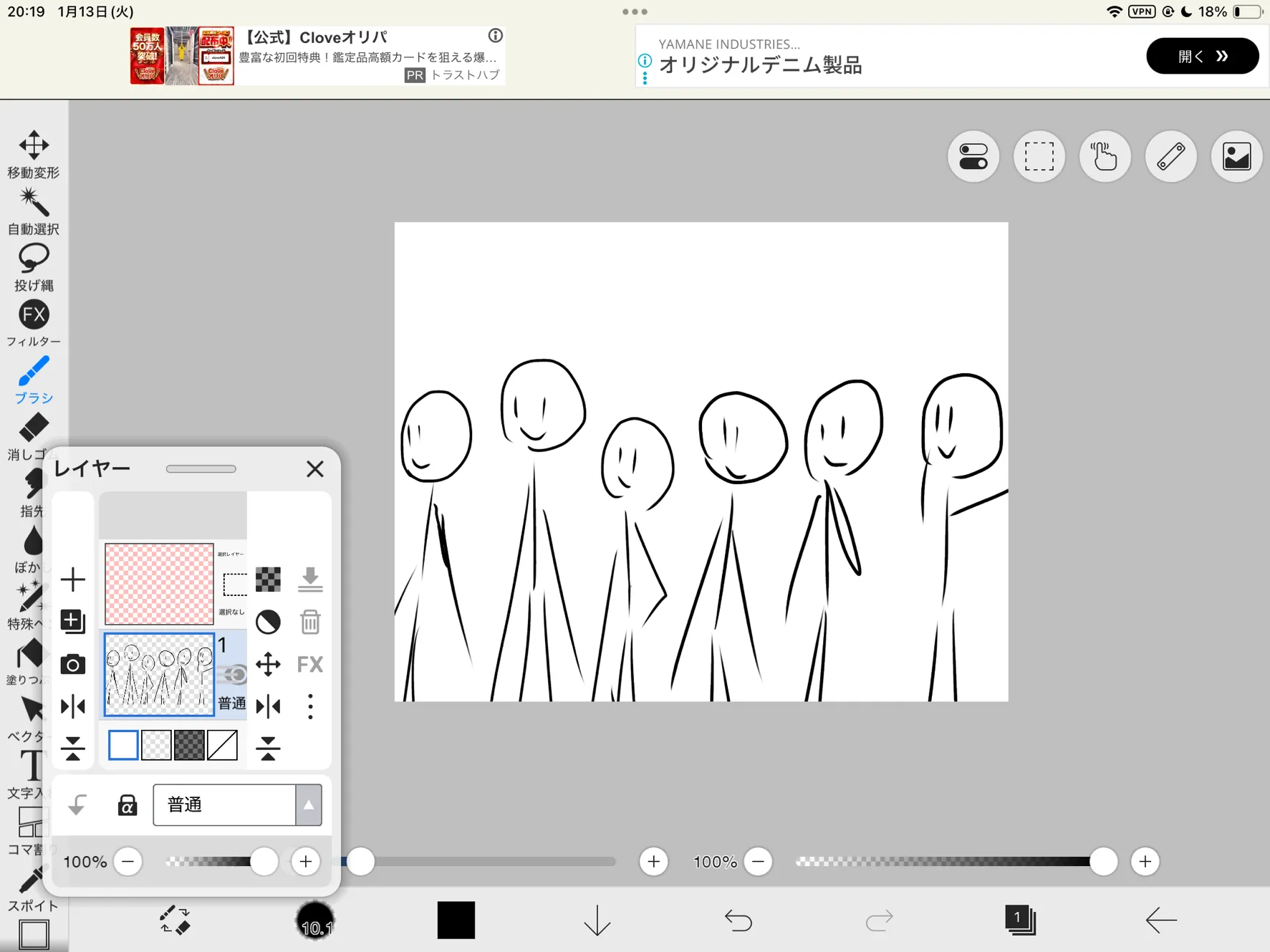Toggle the alpha lock on layer

click(127, 805)
